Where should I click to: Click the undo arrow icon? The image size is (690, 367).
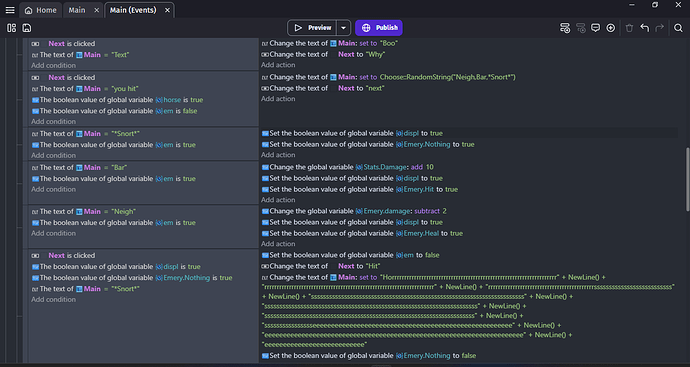click(x=645, y=28)
